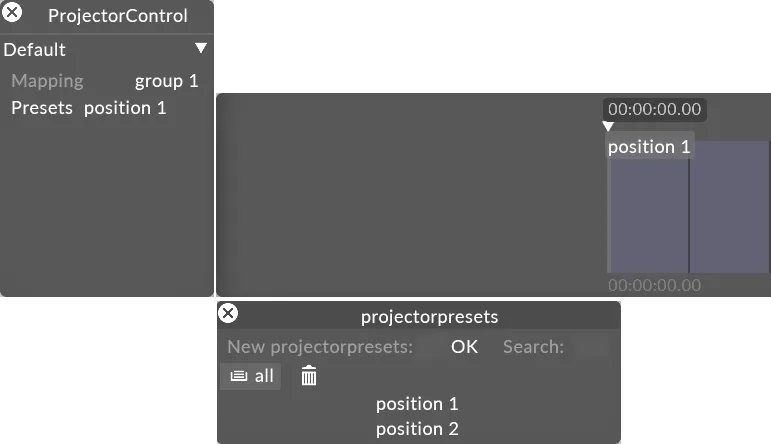Click the projectorpresets title bar

click(429, 317)
